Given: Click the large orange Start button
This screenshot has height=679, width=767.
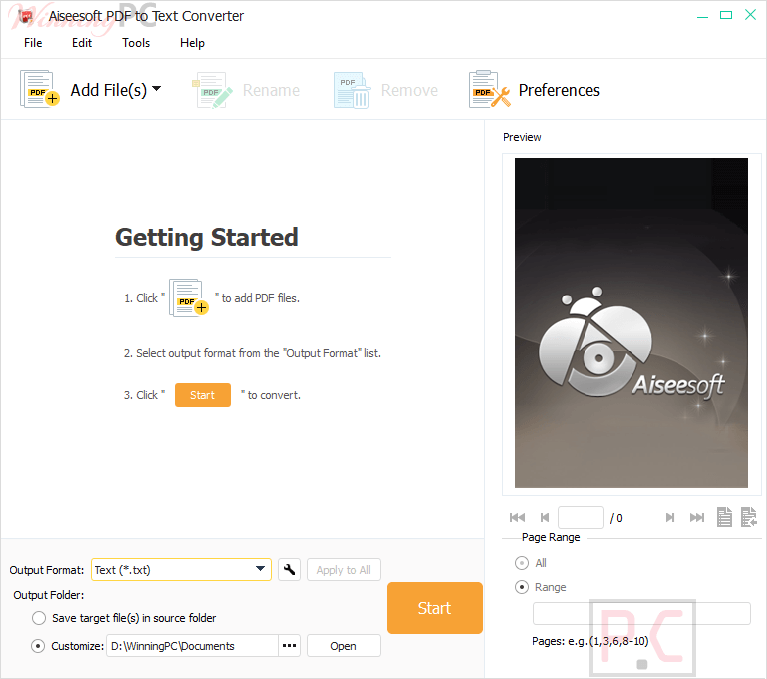Looking at the screenshot, I should click(x=434, y=608).
